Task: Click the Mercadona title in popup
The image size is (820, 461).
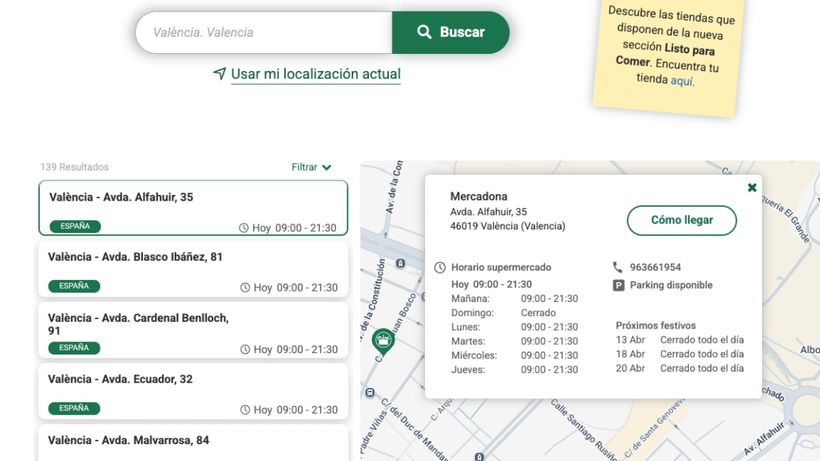Action: 479,197
